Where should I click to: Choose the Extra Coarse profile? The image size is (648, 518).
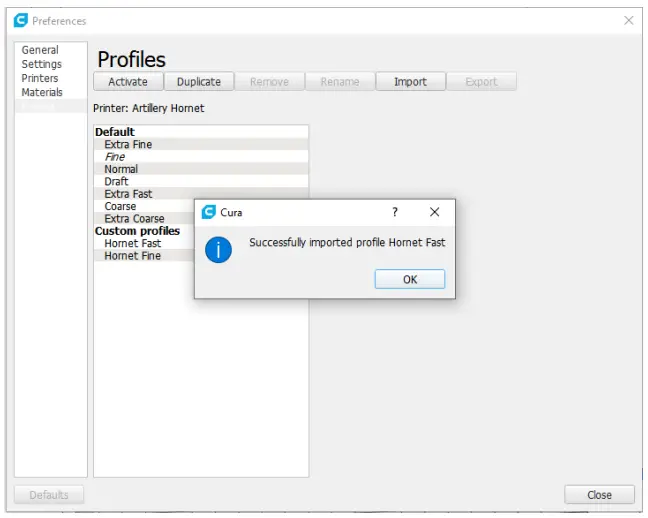coord(134,218)
